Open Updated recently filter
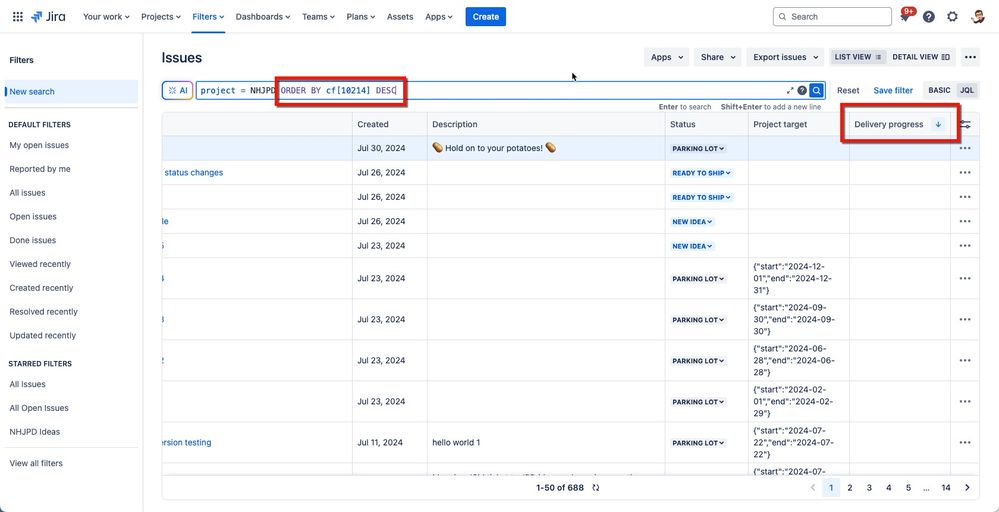999x512 pixels. click(43, 336)
